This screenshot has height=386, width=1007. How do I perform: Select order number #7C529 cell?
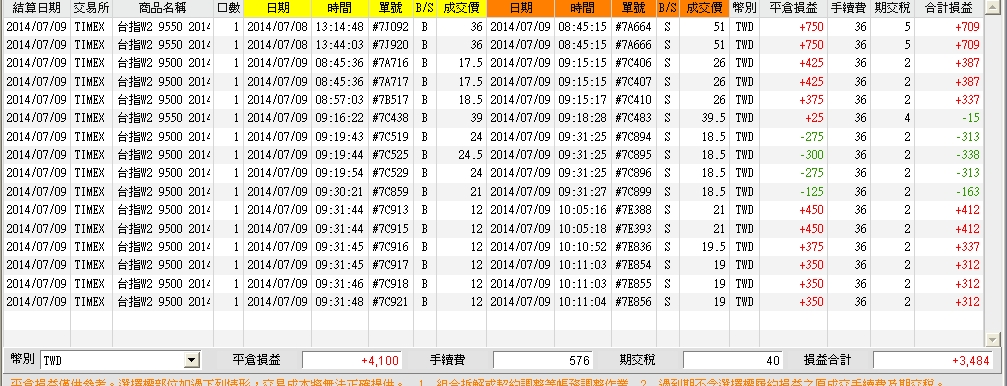(390, 173)
